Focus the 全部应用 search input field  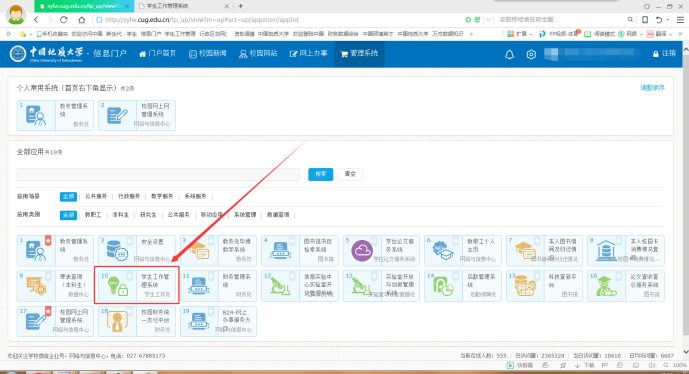click(158, 174)
